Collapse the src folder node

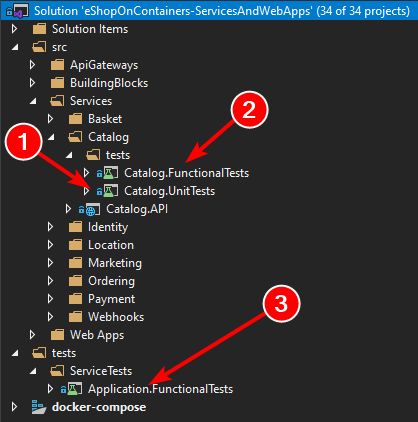click(x=15, y=47)
